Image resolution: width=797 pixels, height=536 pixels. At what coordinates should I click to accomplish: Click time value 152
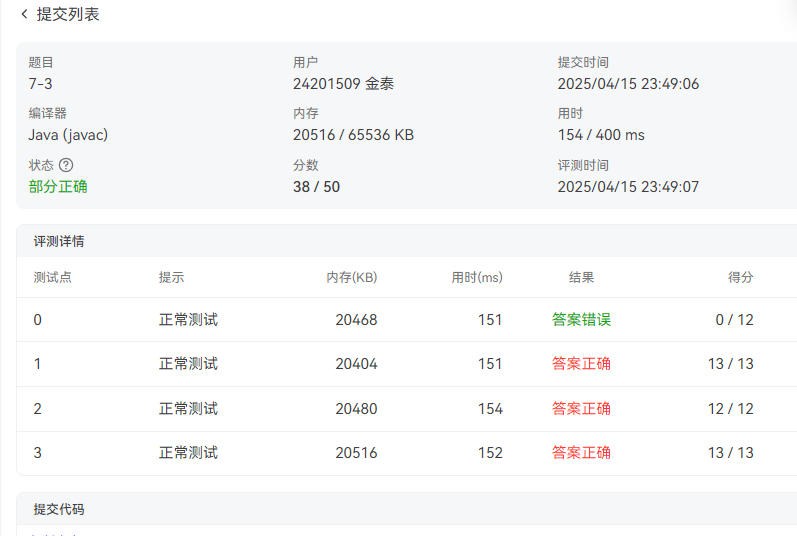pyautogui.click(x=491, y=453)
